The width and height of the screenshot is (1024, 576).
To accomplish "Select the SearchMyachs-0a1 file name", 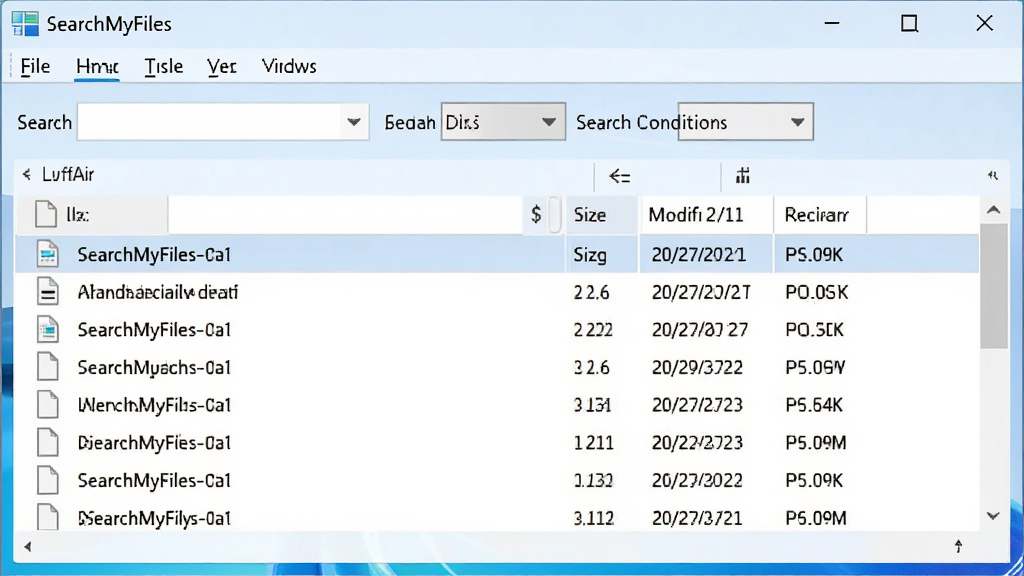I will tap(154, 368).
